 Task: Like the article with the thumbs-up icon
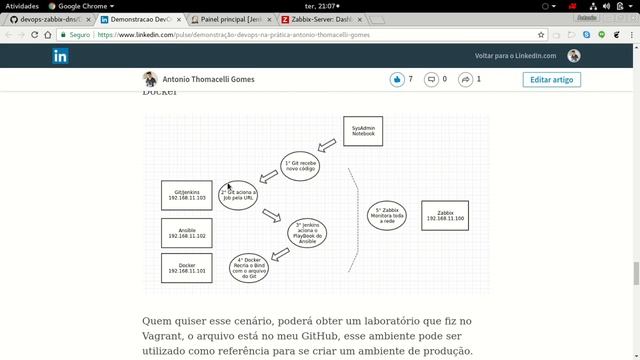(397, 79)
